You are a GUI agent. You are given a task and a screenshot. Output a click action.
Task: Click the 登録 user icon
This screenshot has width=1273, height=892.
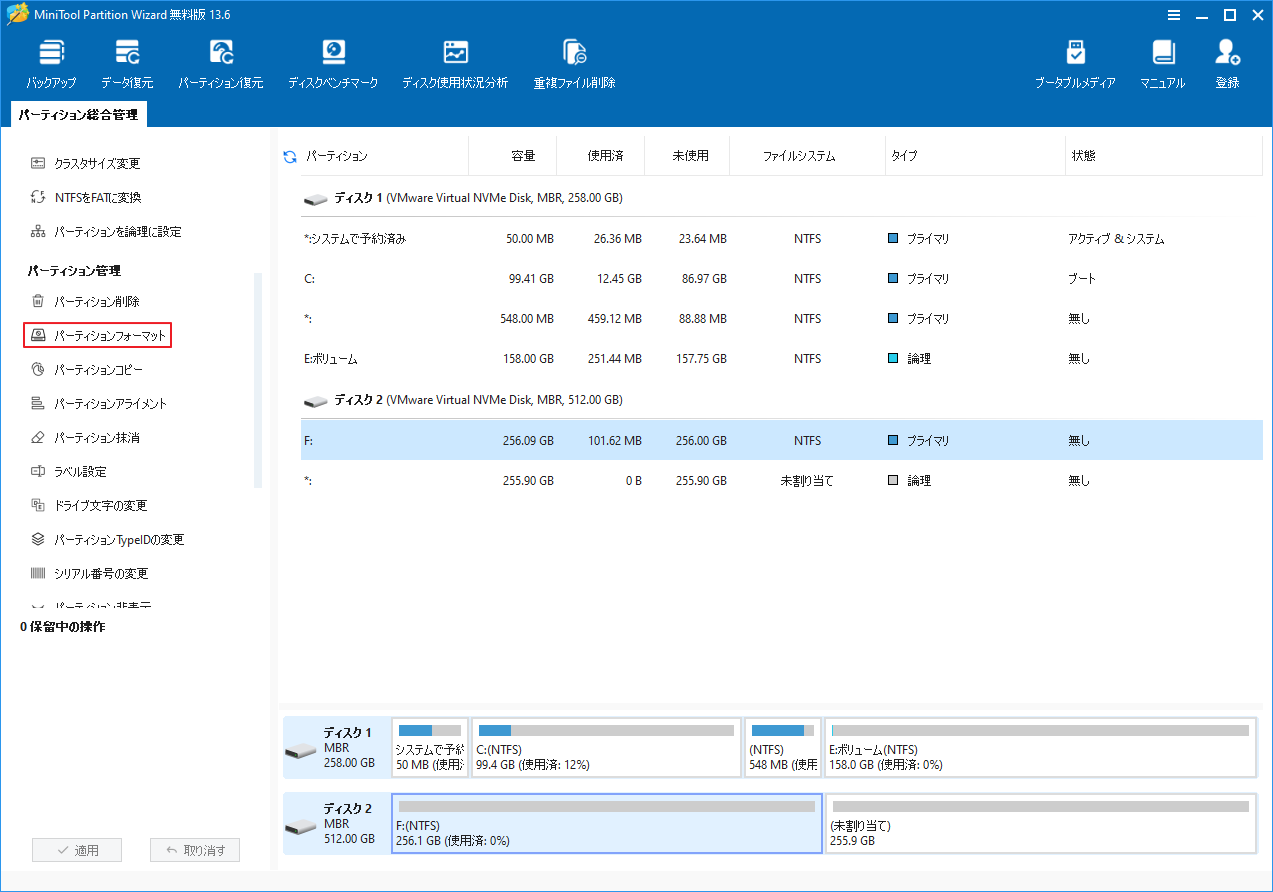1227,65
